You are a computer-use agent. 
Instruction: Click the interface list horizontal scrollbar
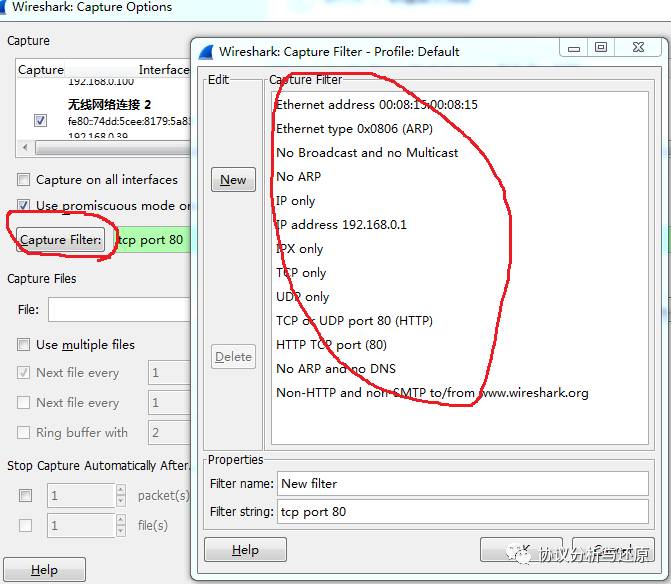coord(113,148)
